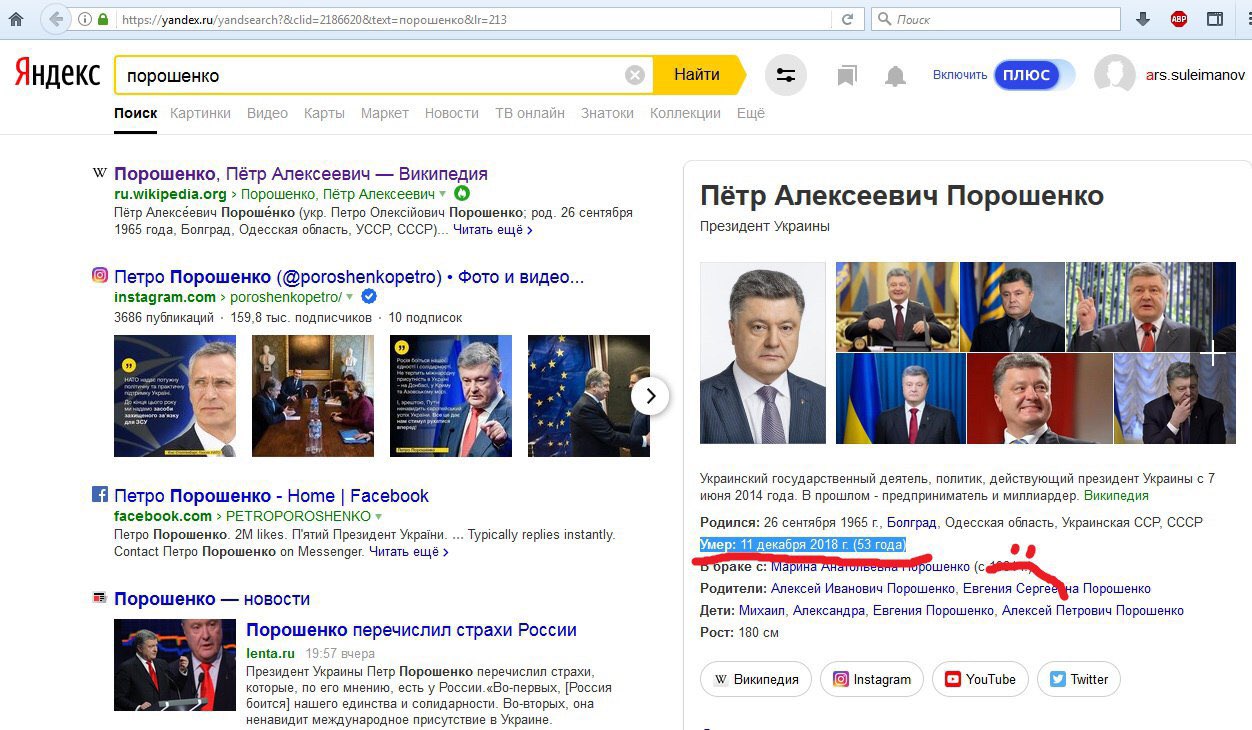Expand facebook PETROPOROSHENKO URL dropdown arrow
The image size is (1252, 730).
379,517
